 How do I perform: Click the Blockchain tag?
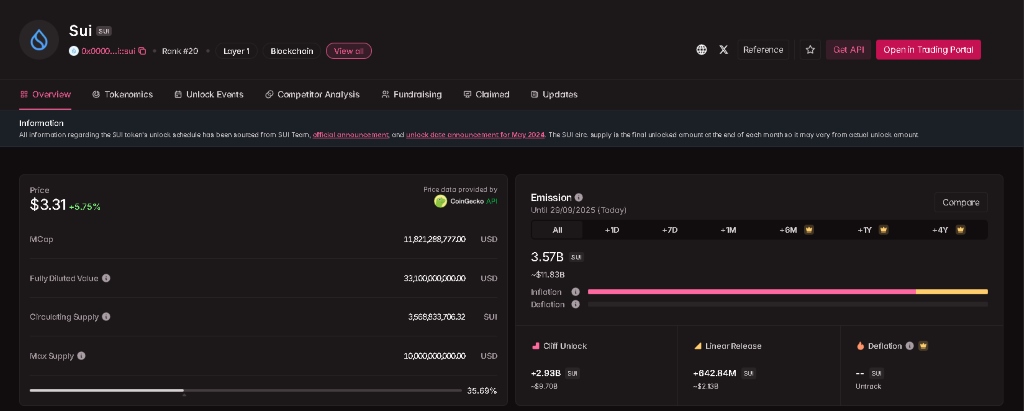coord(292,51)
